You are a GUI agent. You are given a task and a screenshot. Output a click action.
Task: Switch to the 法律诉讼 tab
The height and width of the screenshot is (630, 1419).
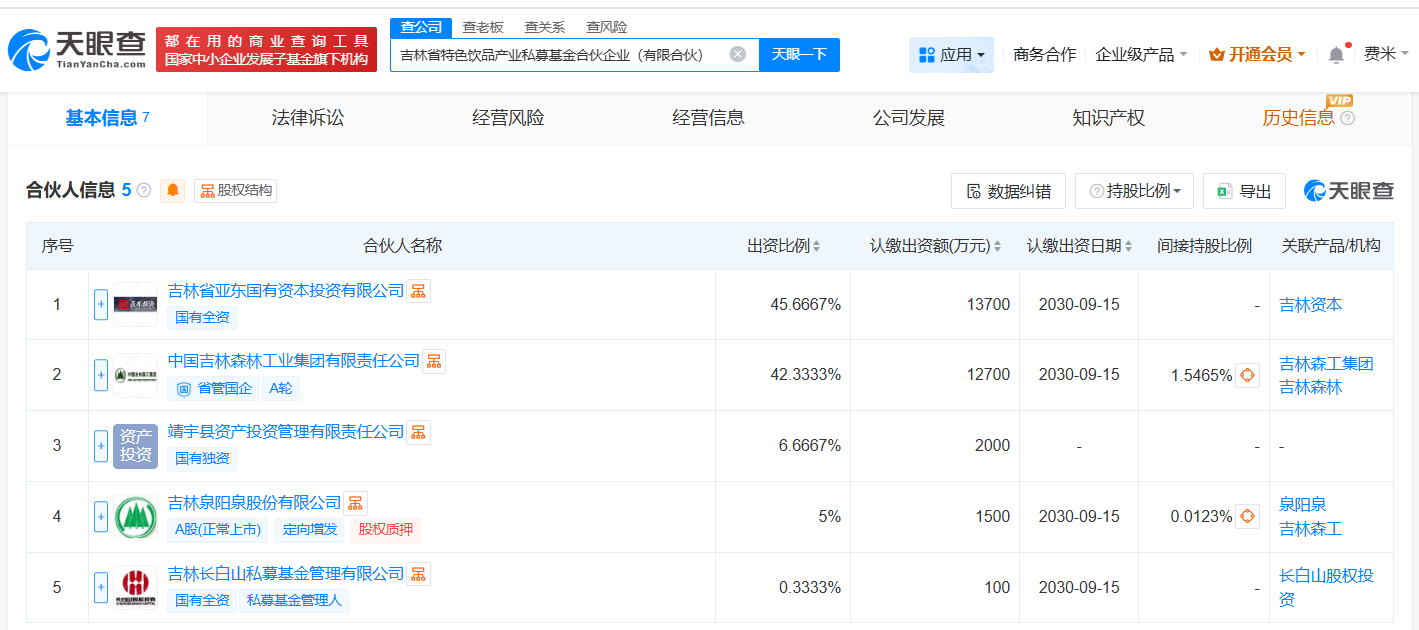point(308,118)
